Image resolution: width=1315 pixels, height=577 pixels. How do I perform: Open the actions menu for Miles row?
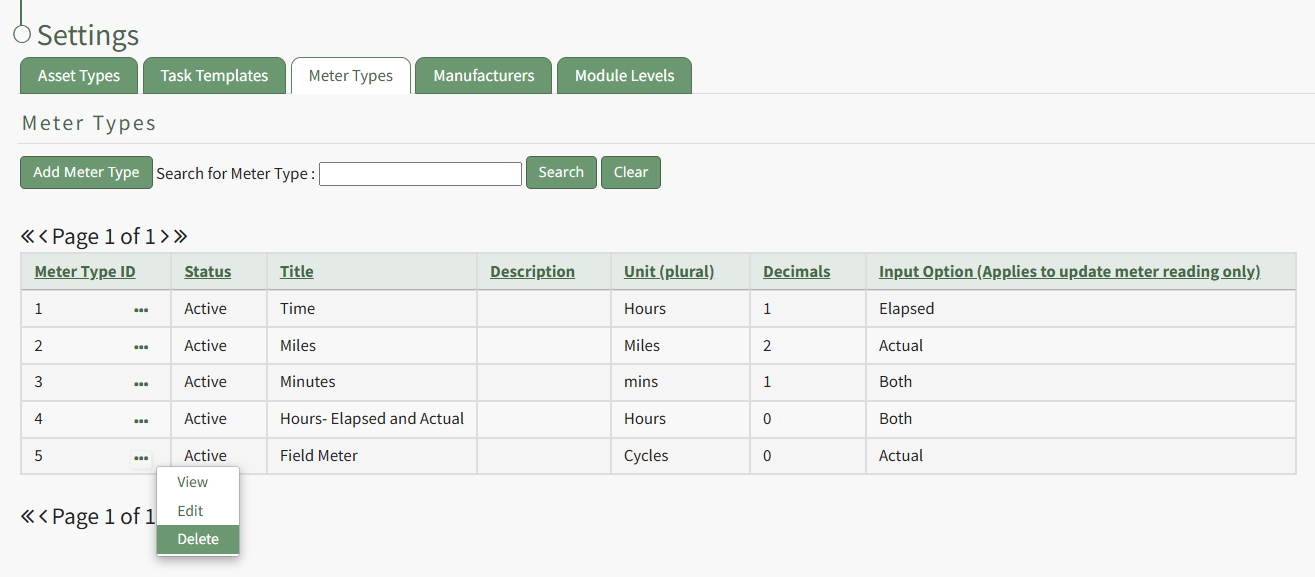141,347
